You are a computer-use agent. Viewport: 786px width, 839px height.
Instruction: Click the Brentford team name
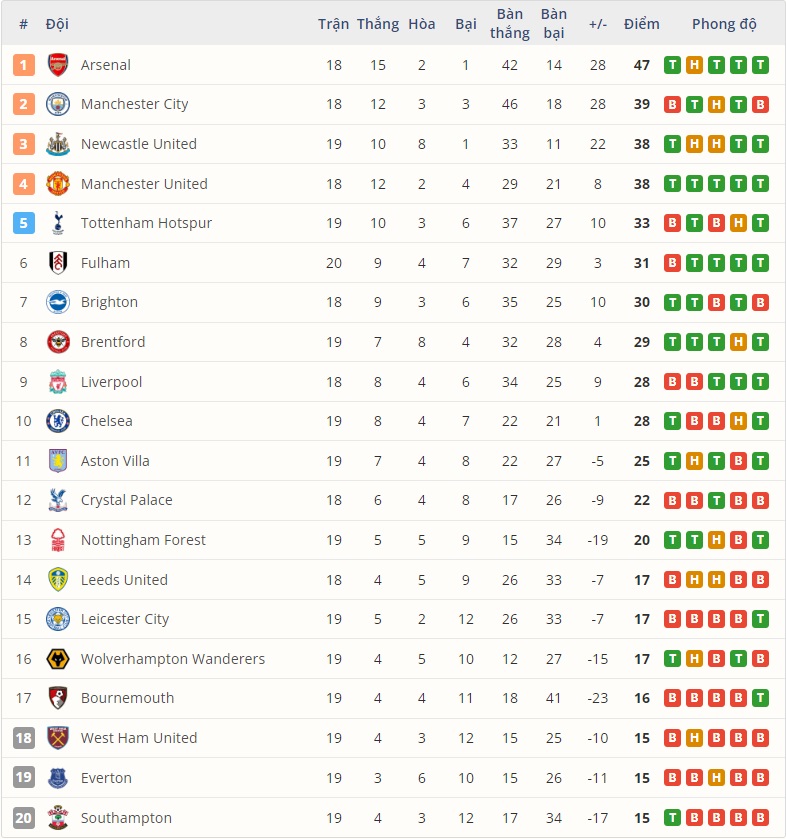(x=112, y=342)
